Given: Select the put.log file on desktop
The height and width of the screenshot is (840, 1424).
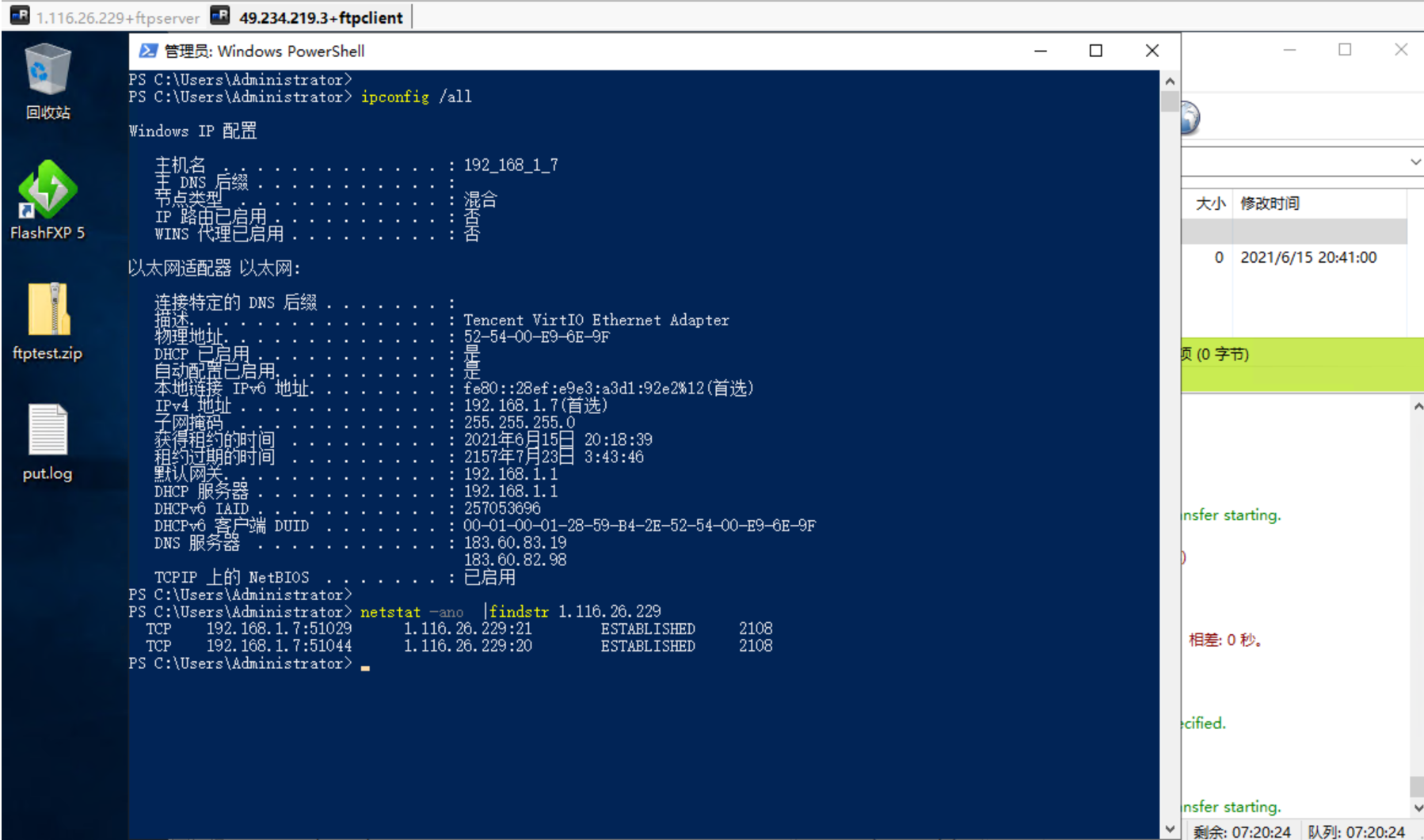Looking at the screenshot, I should click(48, 442).
